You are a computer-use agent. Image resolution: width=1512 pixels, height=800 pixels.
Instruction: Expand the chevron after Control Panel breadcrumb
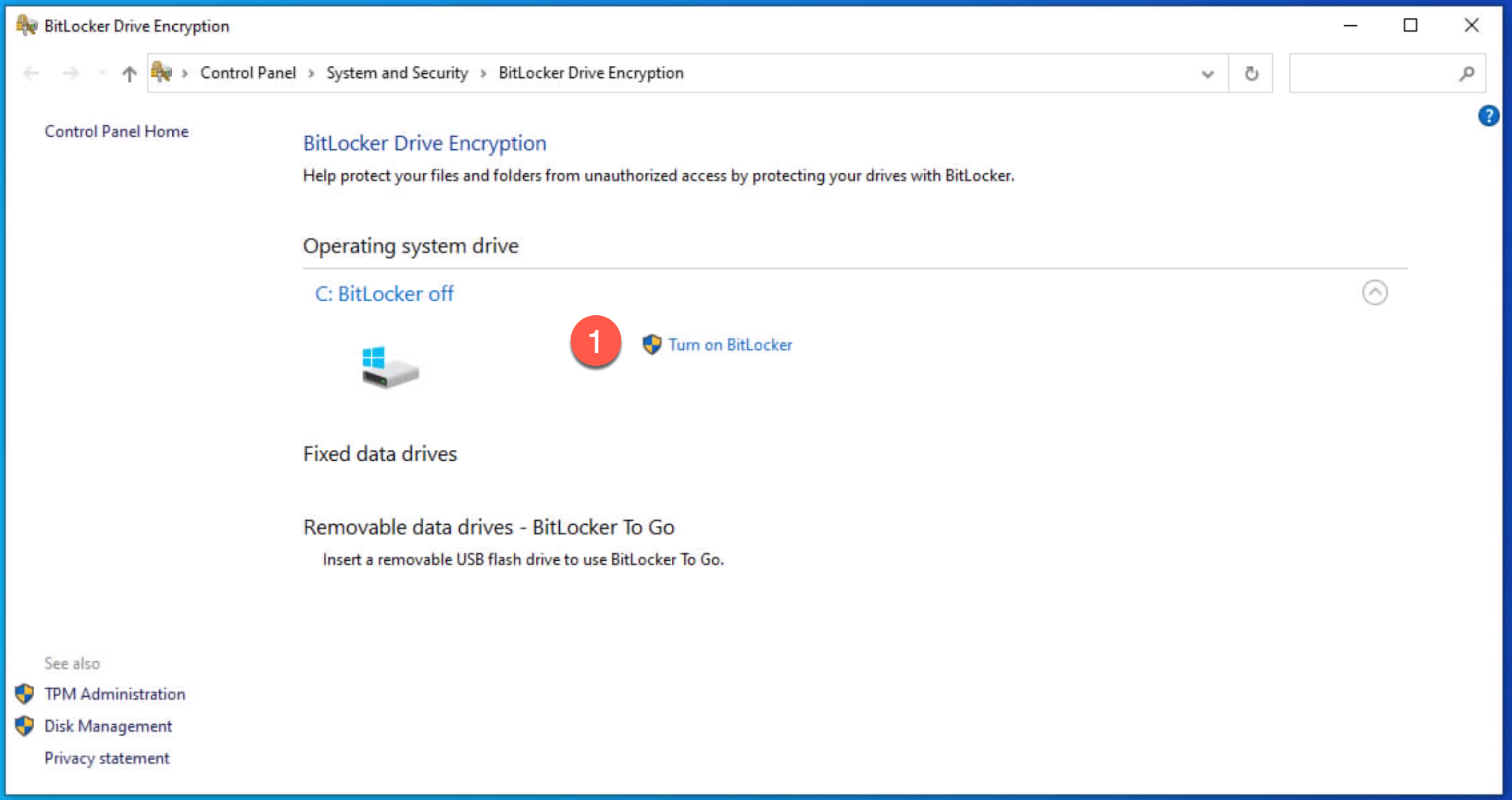pyautogui.click(x=311, y=73)
